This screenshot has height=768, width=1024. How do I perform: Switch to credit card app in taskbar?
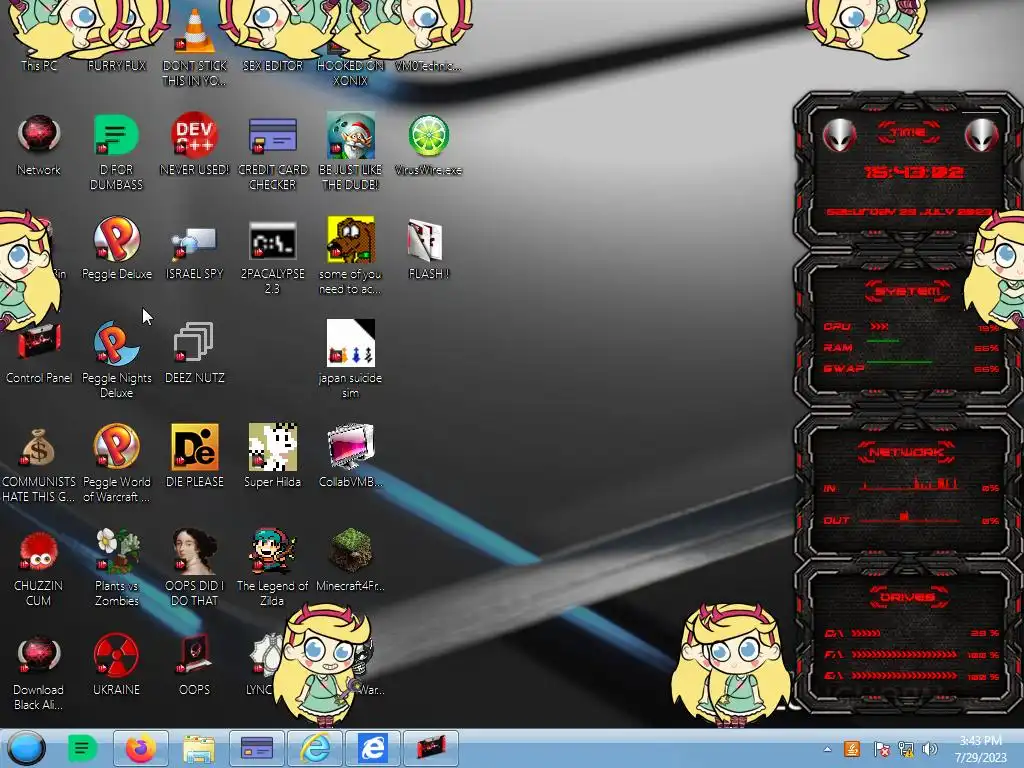257,748
